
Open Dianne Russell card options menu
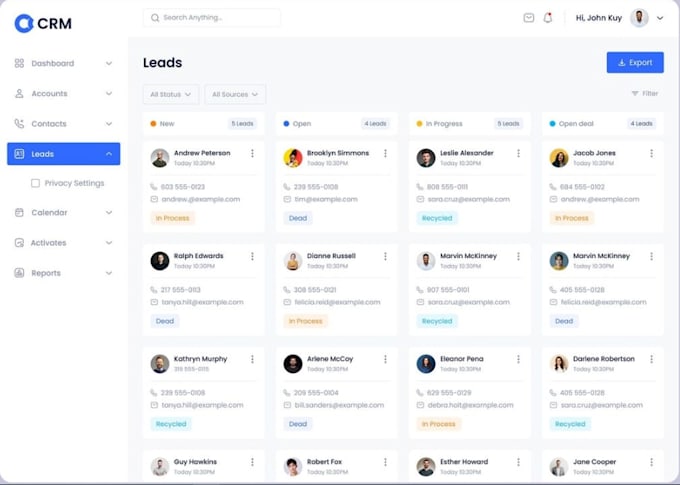(x=385, y=256)
